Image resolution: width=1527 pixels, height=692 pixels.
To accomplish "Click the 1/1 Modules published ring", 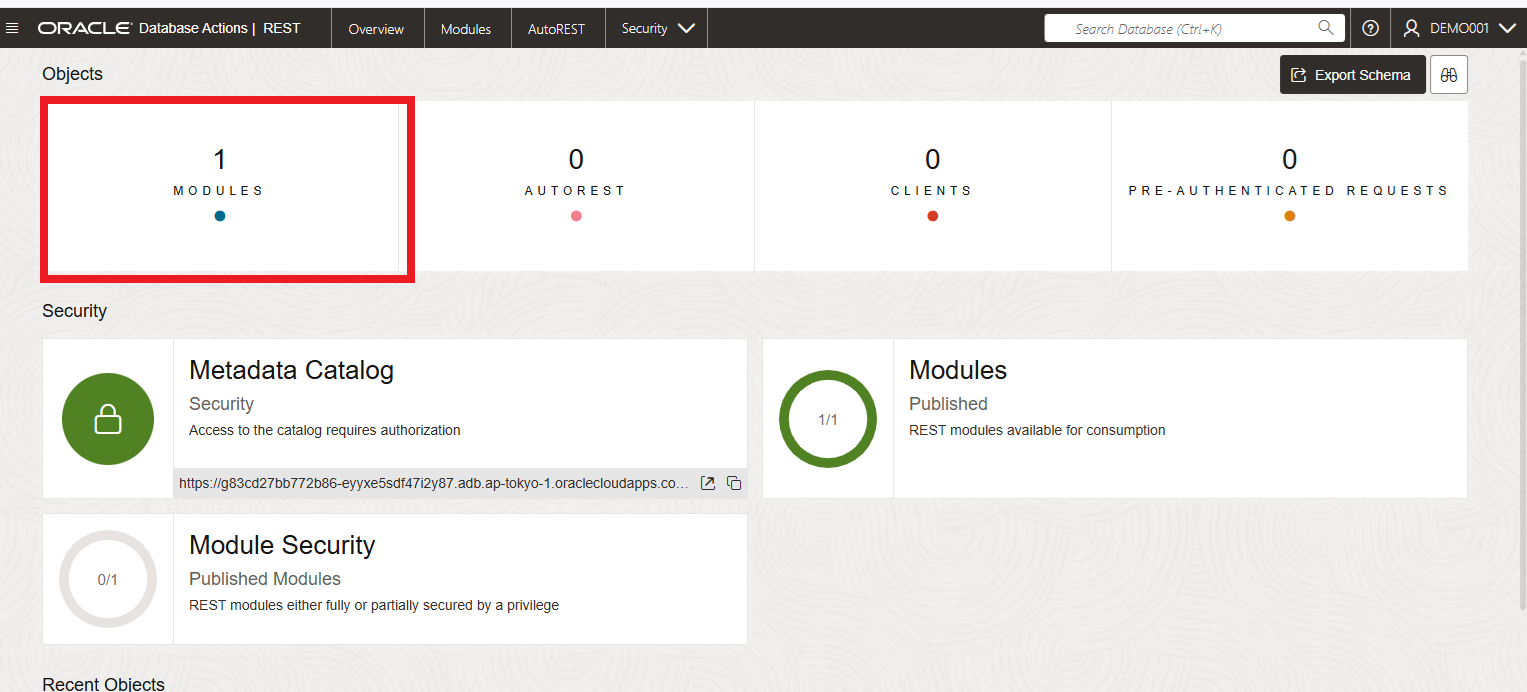I will click(x=828, y=419).
